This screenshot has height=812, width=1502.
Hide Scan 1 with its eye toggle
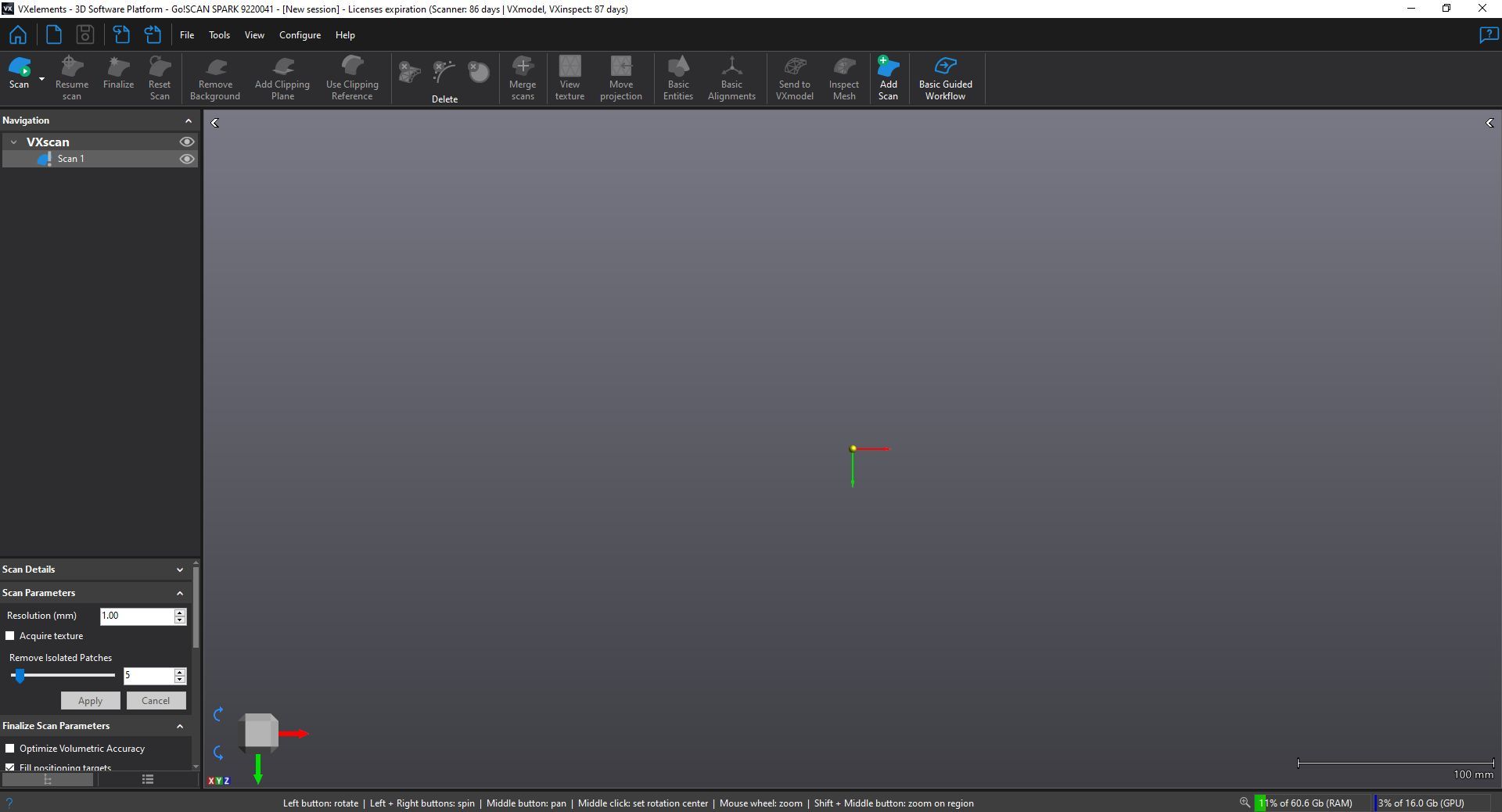187,159
